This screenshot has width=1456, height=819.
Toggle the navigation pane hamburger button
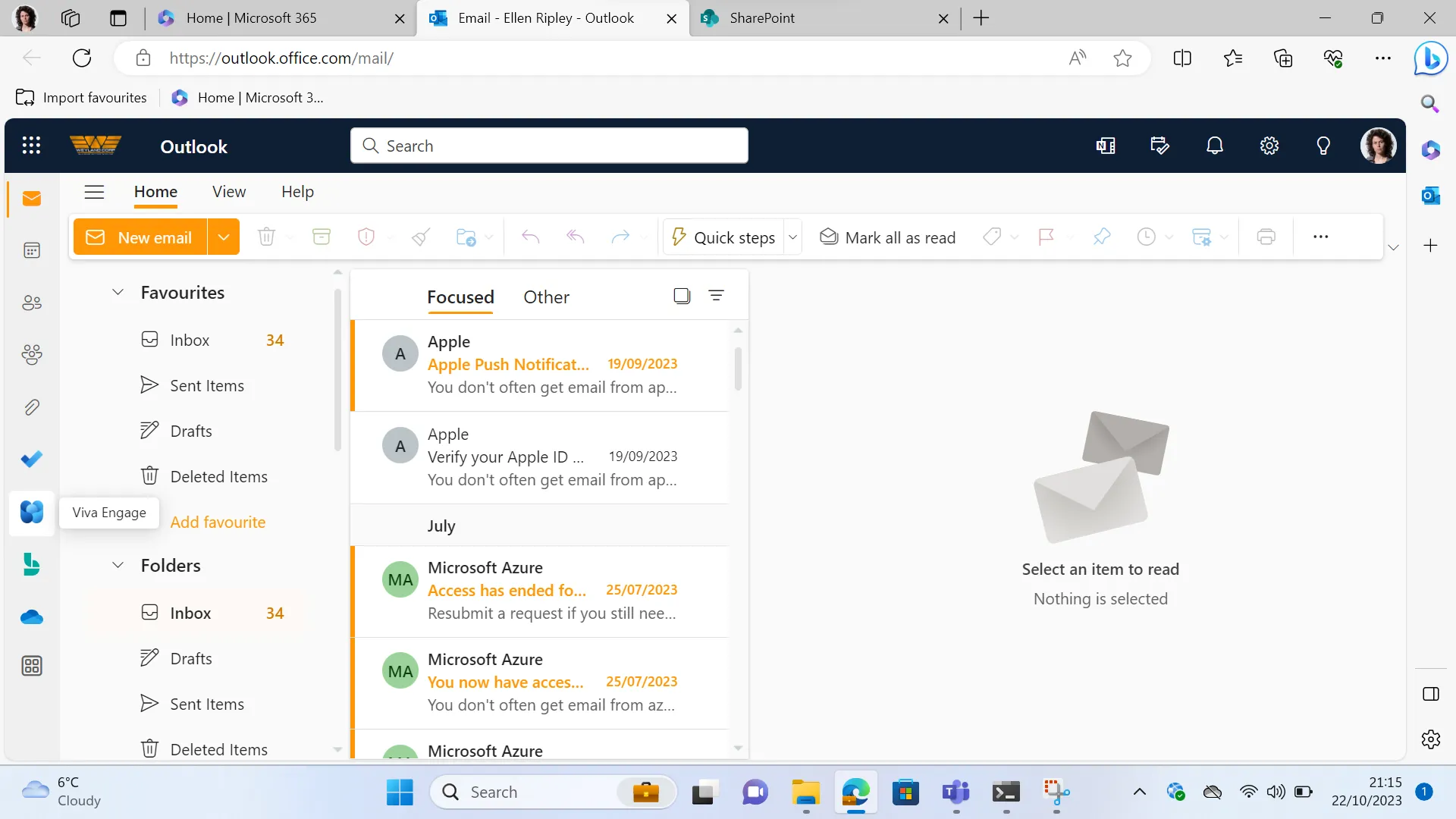(94, 192)
